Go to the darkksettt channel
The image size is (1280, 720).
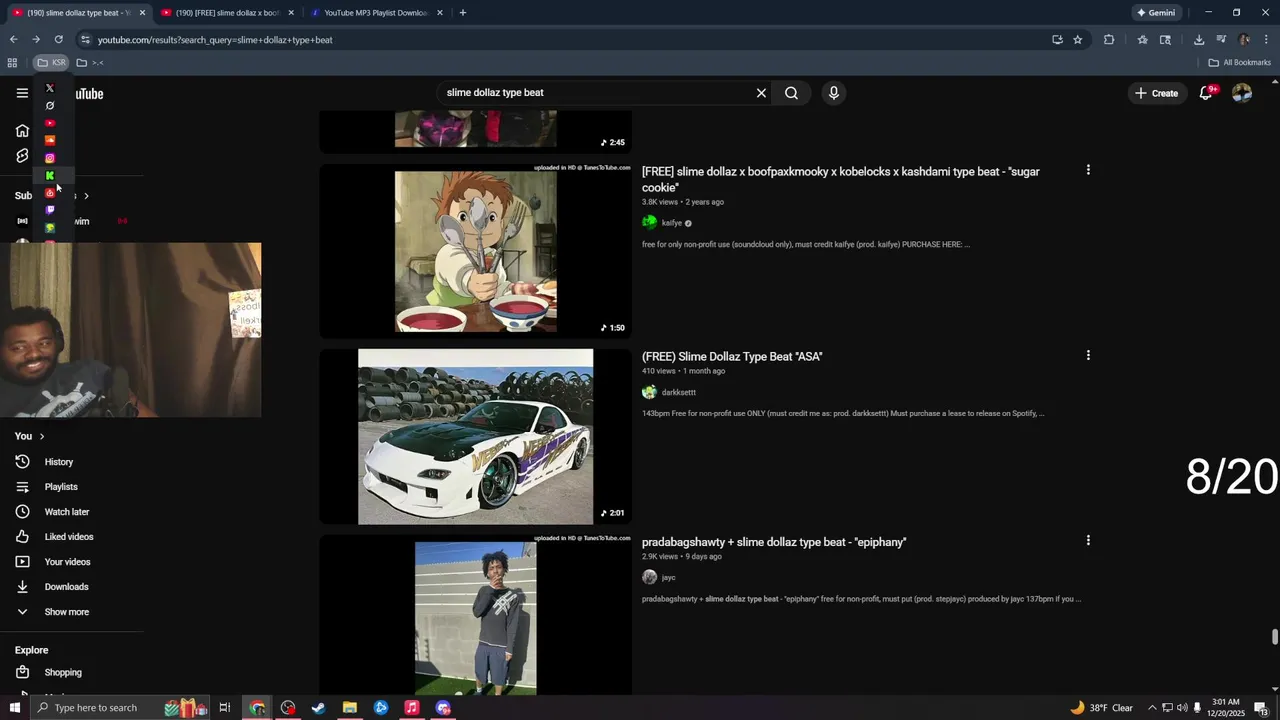[x=679, y=392]
